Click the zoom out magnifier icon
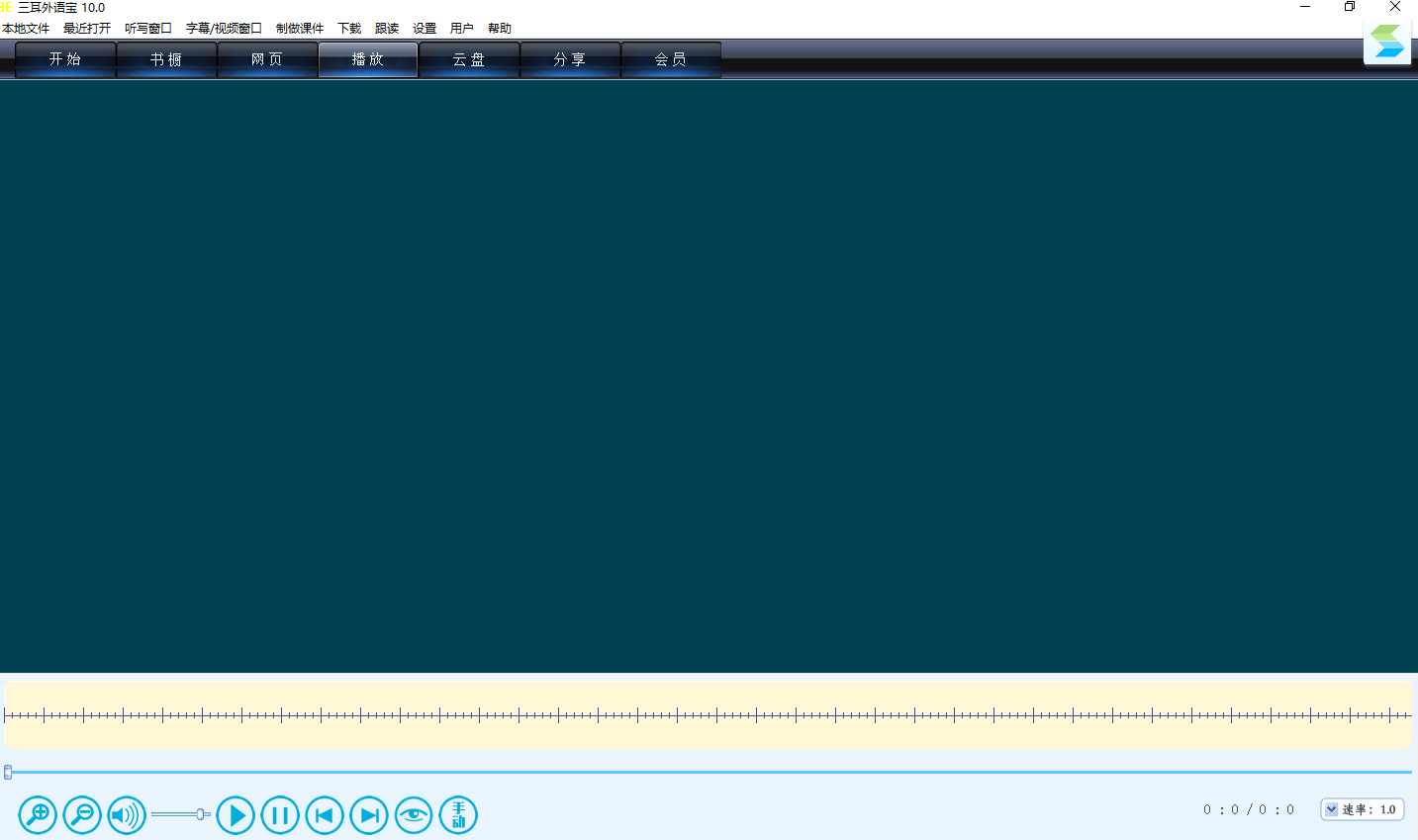 (x=82, y=815)
